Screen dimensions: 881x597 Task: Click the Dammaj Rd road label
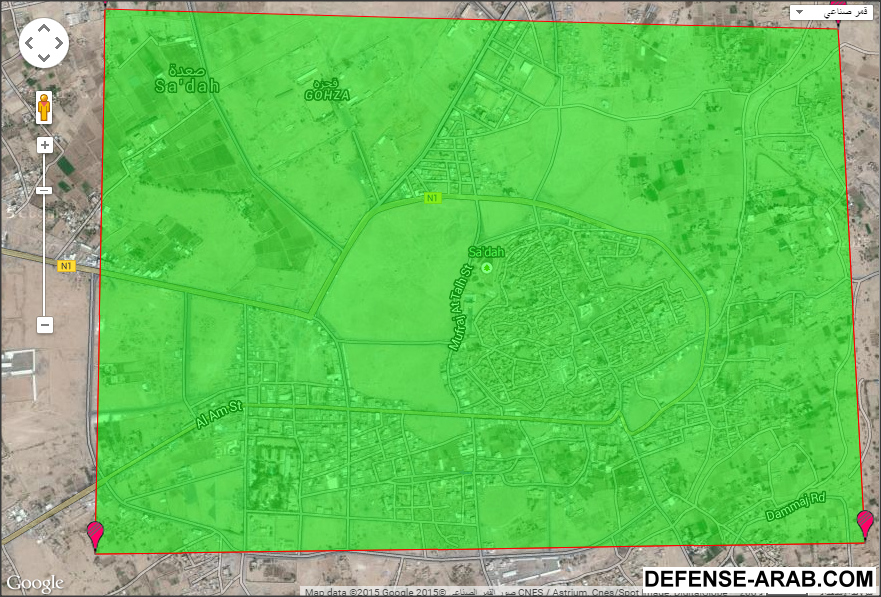point(795,504)
